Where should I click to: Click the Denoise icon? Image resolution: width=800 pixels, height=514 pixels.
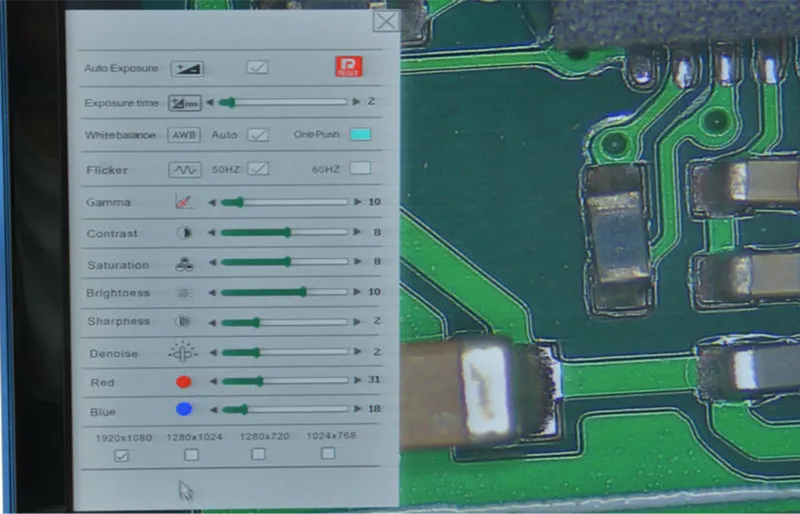(183, 352)
